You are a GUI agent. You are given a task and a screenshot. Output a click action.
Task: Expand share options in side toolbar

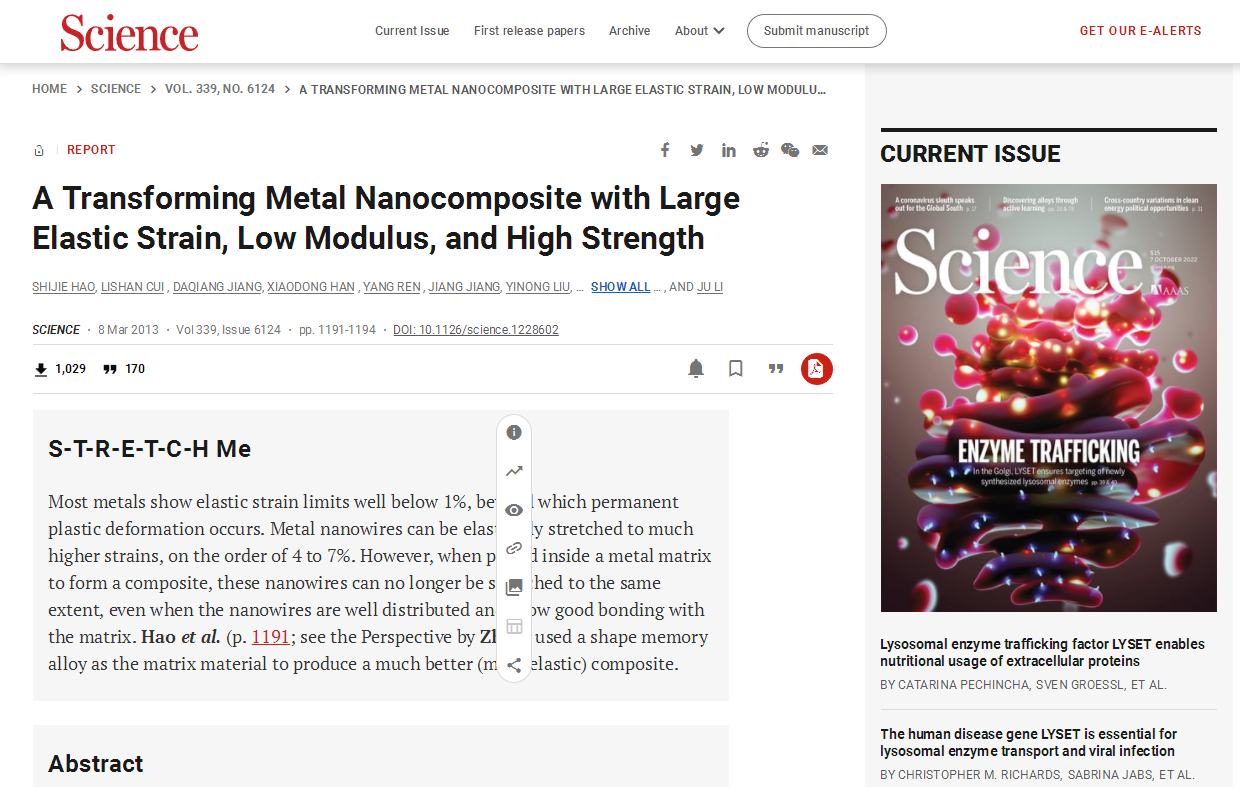pos(514,665)
